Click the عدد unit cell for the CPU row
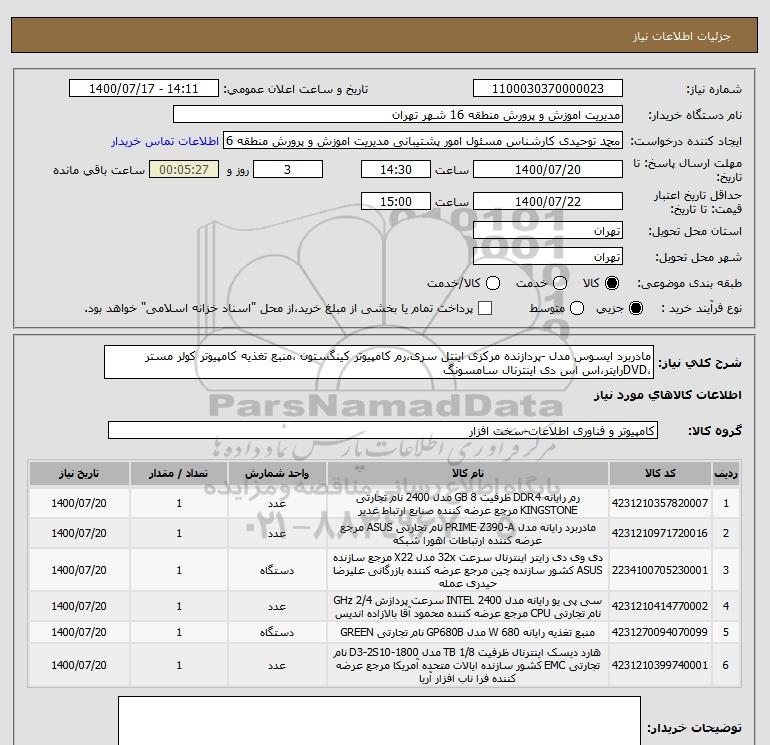The width and height of the screenshot is (770, 745). click(277, 607)
